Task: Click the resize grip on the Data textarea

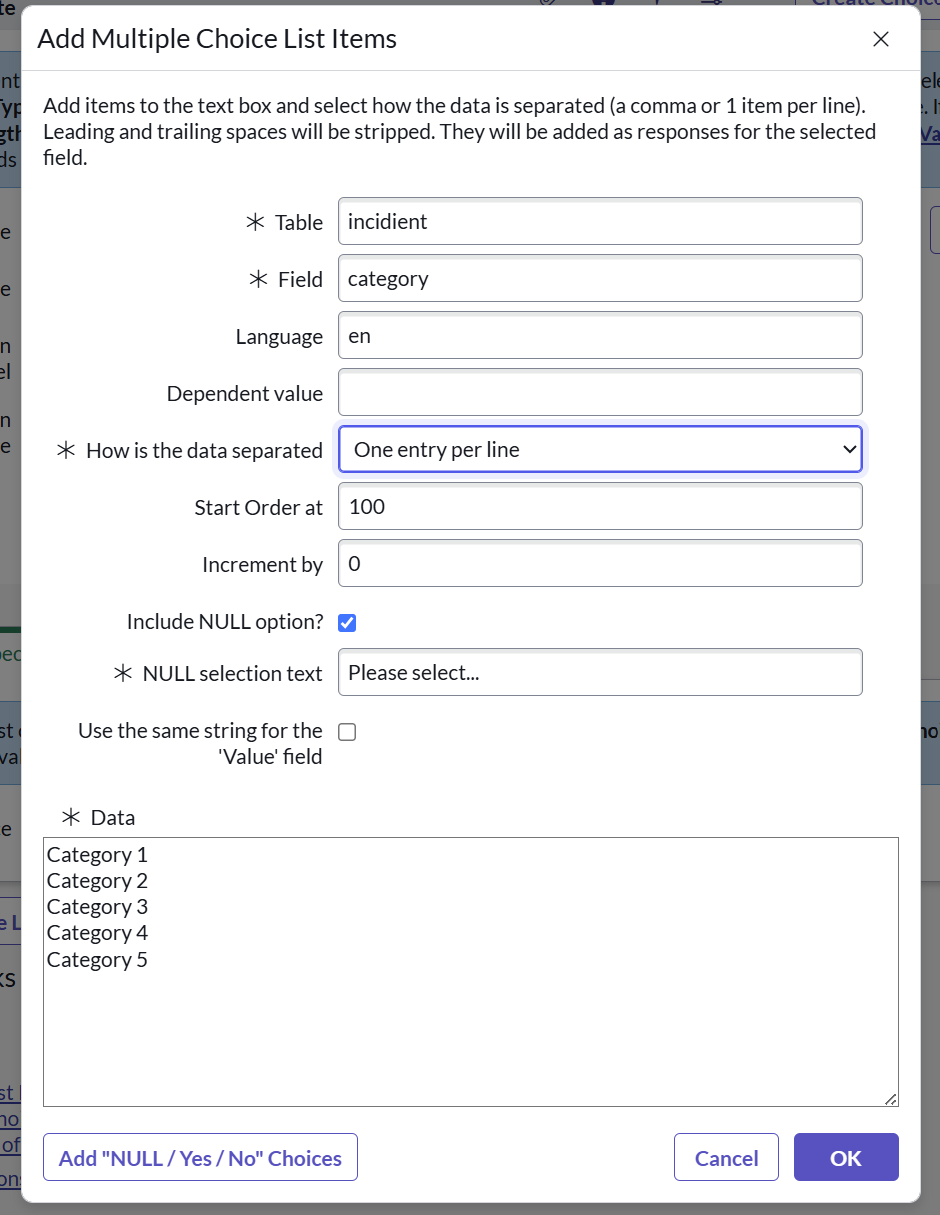Action: [890, 1099]
